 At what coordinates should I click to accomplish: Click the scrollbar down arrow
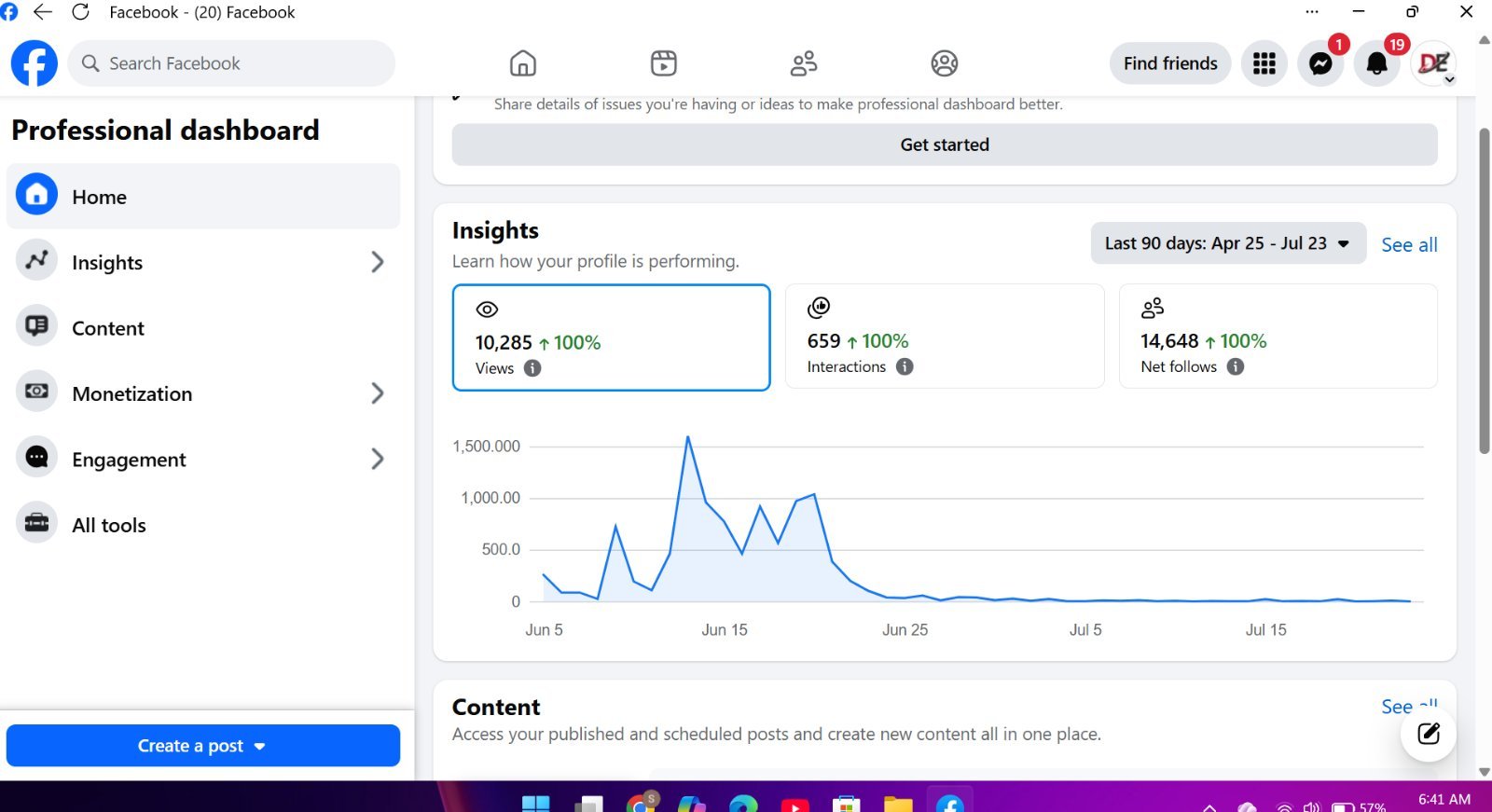1485,771
